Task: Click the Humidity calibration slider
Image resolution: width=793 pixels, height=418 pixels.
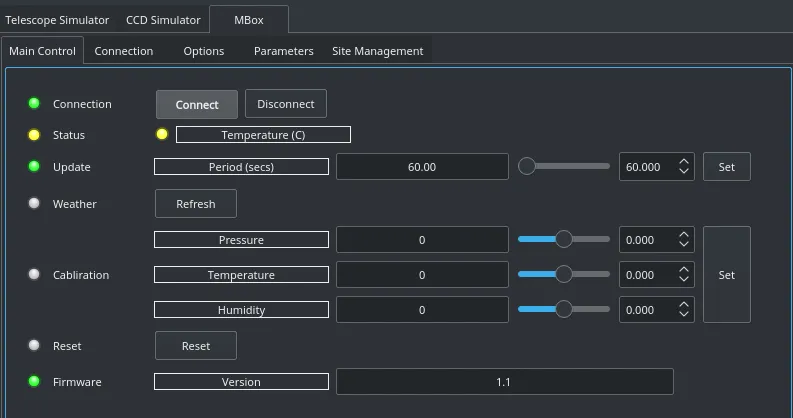Action: (x=564, y=309)
